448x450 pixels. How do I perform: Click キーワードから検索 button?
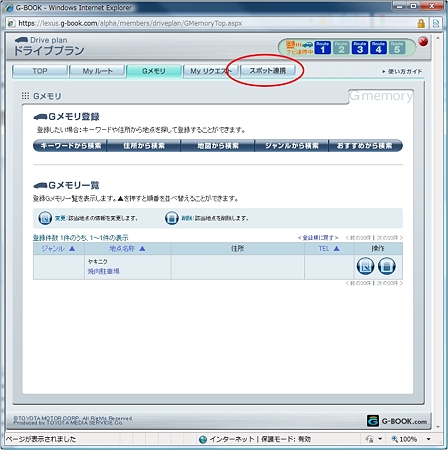point(70,146)
